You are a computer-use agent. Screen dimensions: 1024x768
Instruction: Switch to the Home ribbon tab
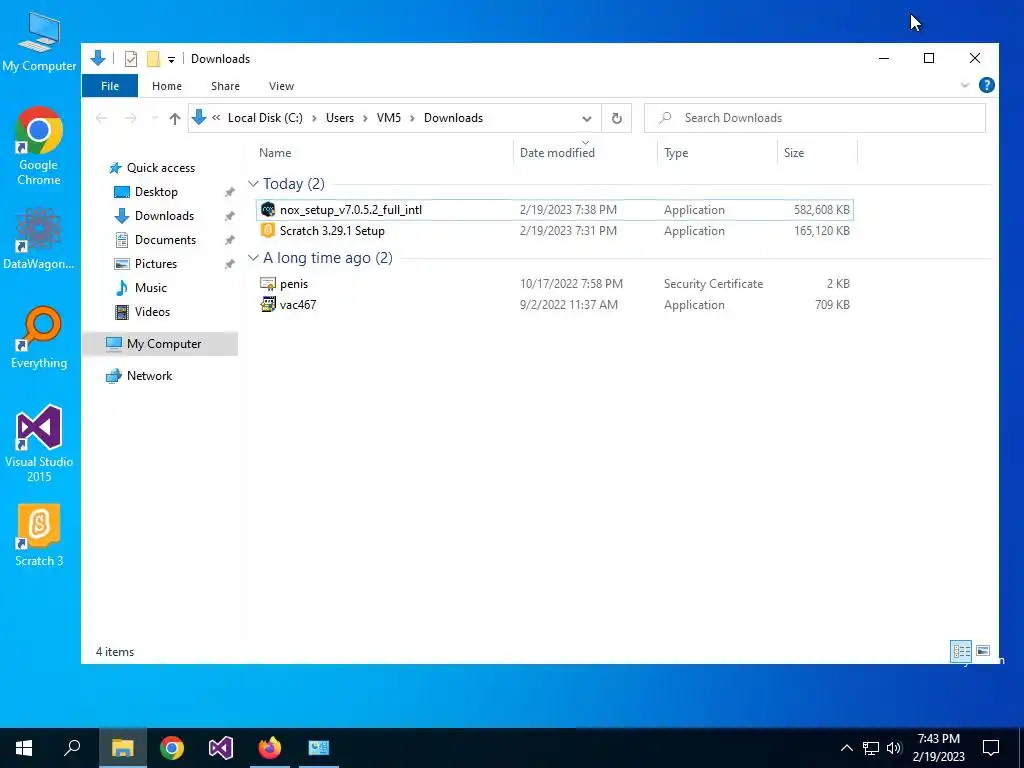[167, 86]
